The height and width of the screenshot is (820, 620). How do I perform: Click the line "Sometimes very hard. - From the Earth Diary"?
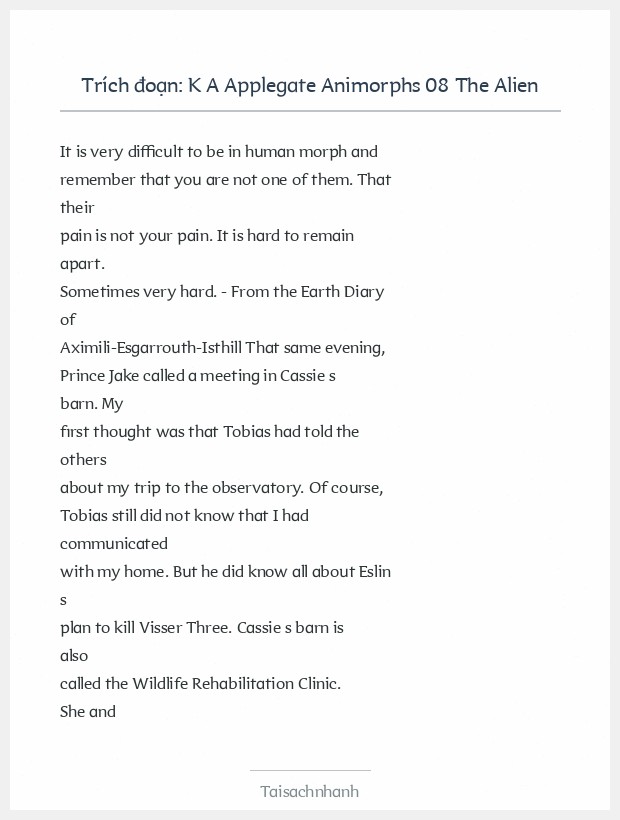click(222, 292)
